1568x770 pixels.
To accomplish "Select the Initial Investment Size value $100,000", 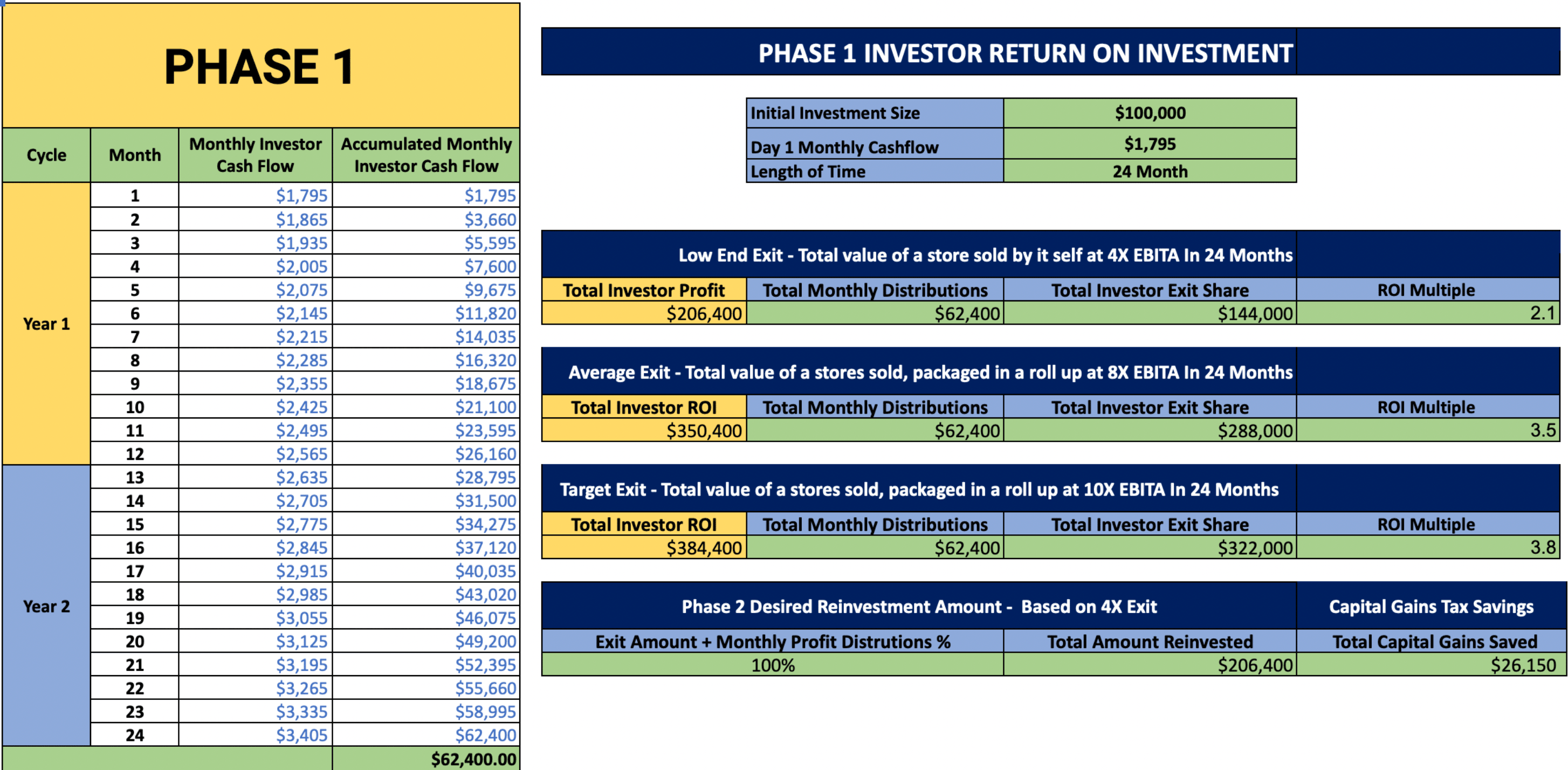I will [x=1149, y=113].
